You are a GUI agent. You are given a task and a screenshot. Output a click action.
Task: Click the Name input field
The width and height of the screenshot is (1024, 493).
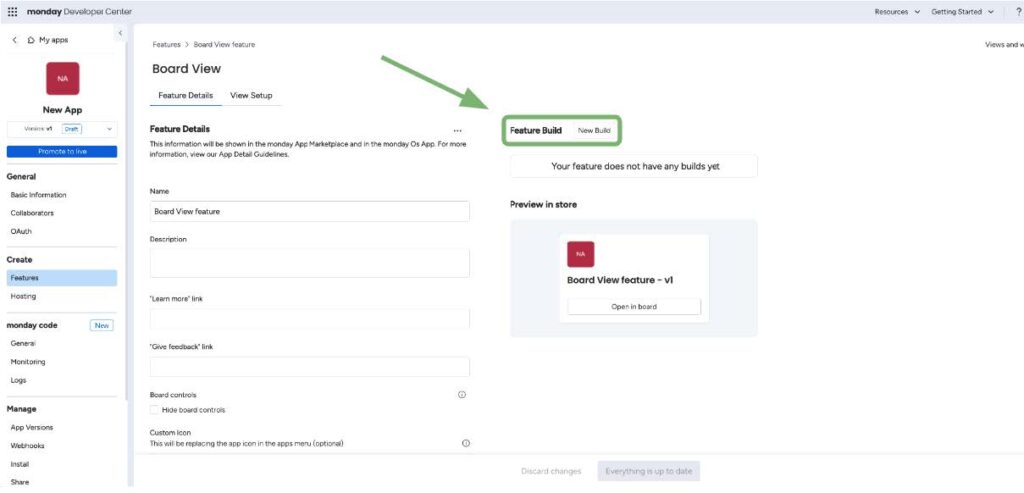click(x=310, y=211)
